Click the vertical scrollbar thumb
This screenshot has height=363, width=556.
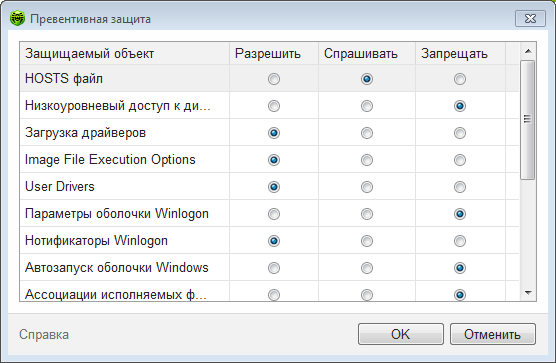528,120
